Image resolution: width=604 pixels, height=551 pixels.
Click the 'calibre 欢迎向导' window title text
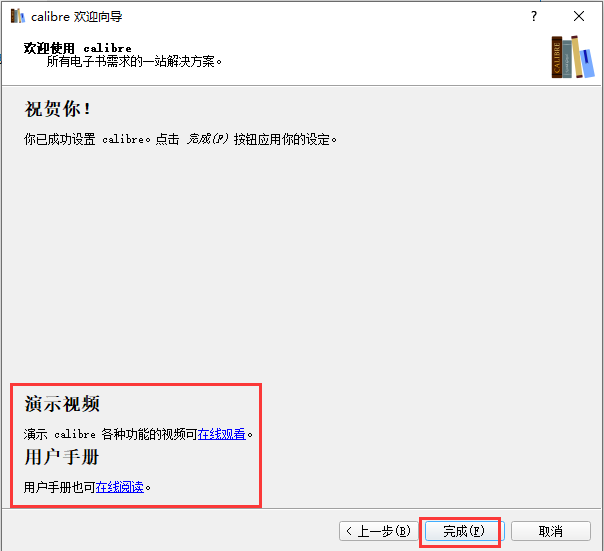[x=77, y=17]
